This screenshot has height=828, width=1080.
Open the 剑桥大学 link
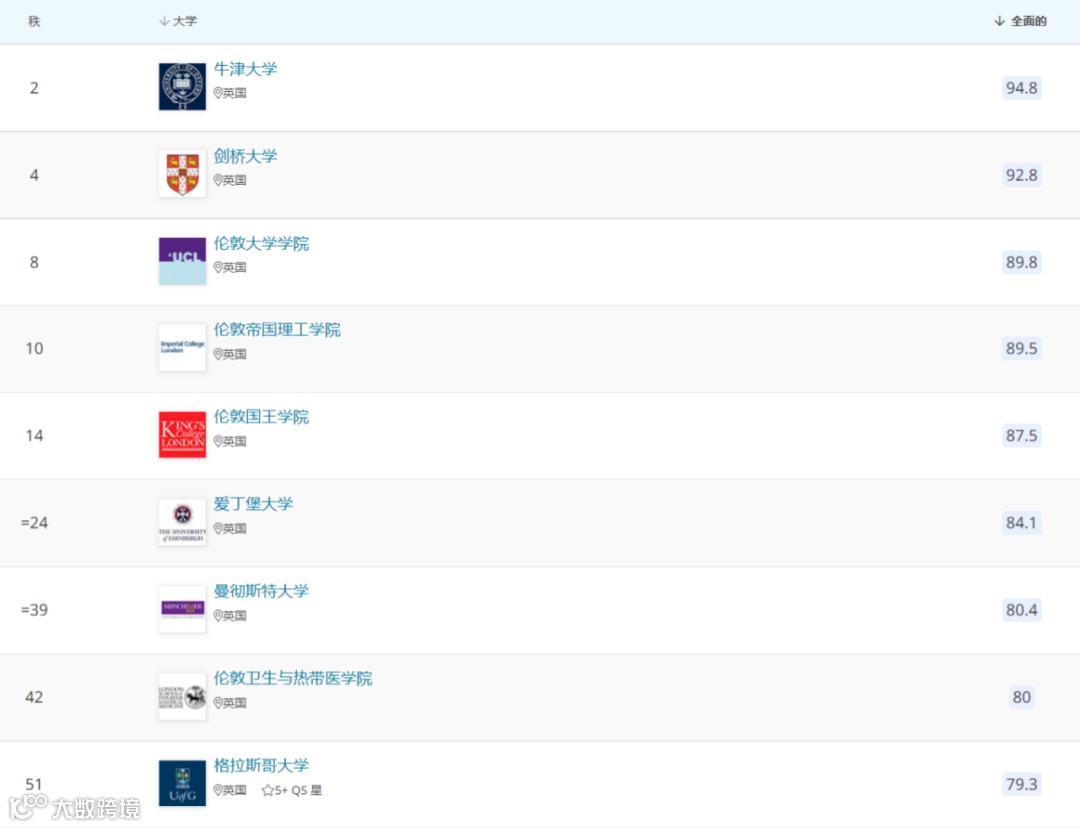click(x=245, y=156)
